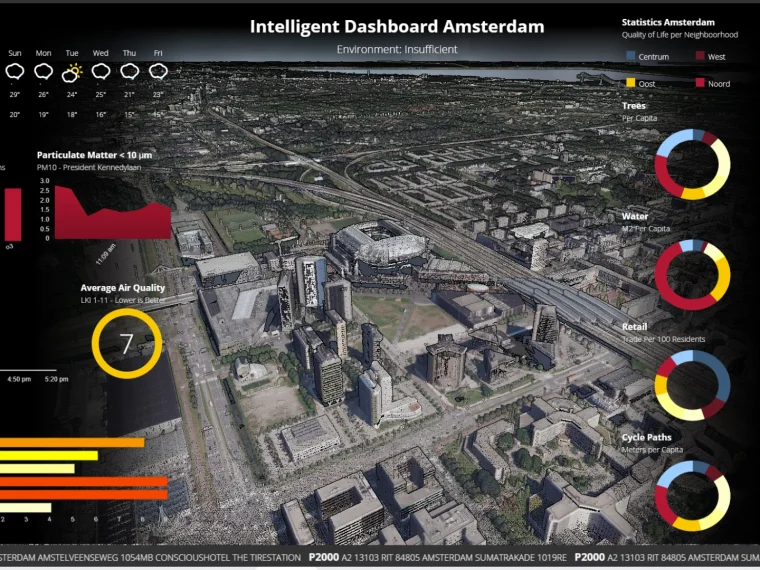Viewport: 760px width, 570px height.
Task: Click the 'LKI 1-11 - Lower is Better' text
Action: (x=123, y=301)
